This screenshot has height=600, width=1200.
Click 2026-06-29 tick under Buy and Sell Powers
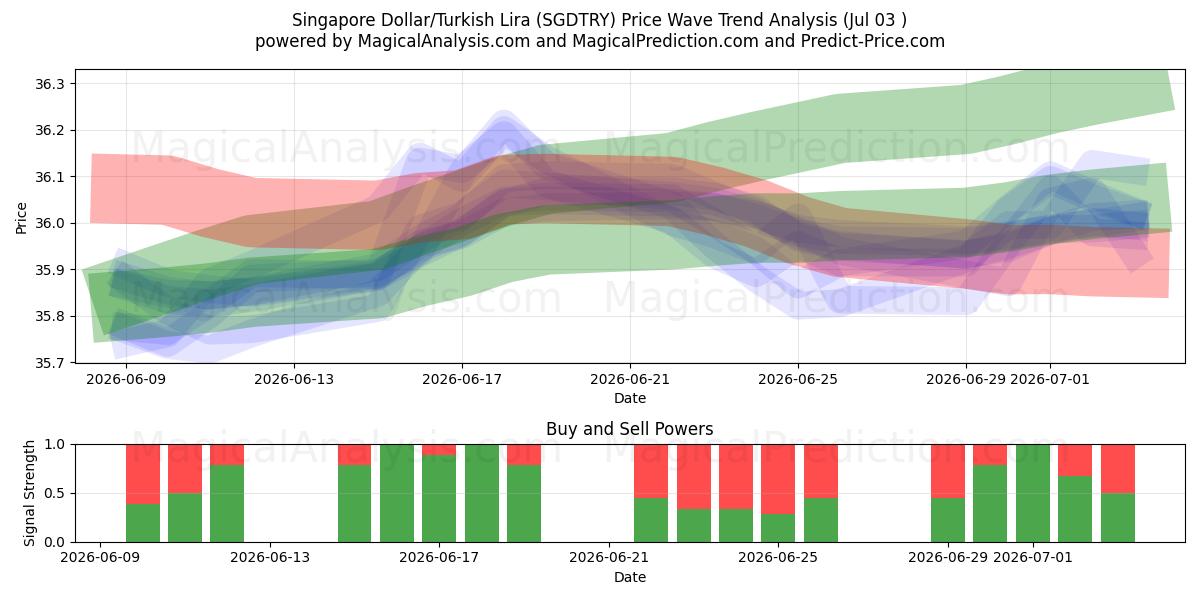coord(948,559)
